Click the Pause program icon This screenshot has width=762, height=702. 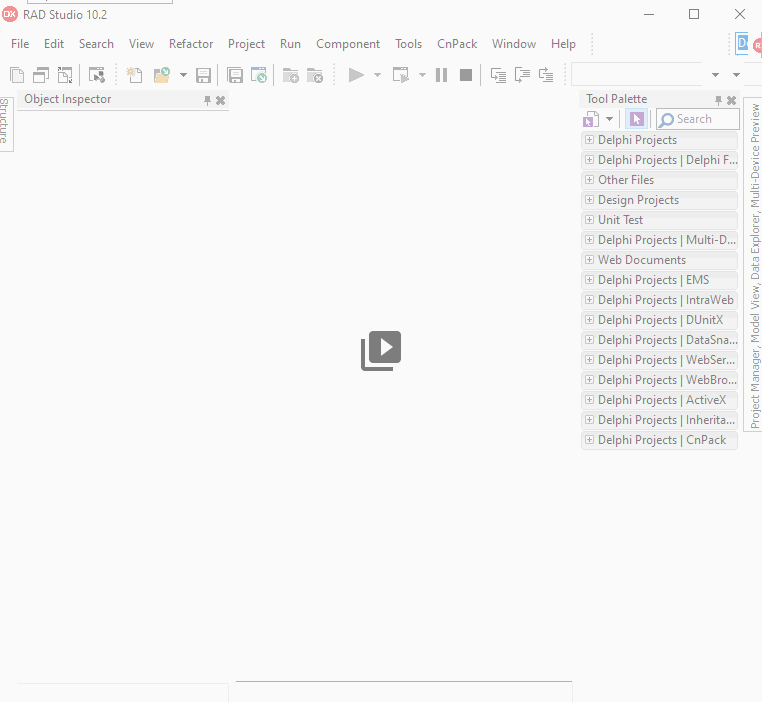[441, 75]
